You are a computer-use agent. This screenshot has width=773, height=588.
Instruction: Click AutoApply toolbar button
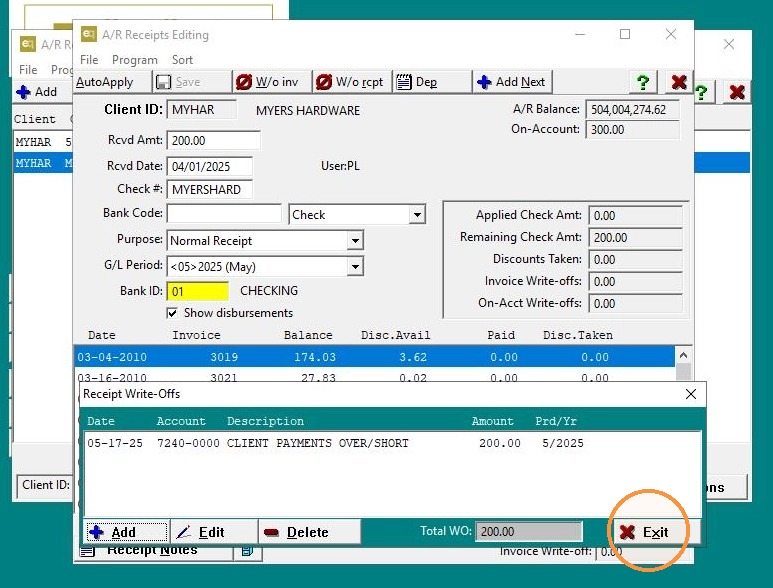point(112,82)
